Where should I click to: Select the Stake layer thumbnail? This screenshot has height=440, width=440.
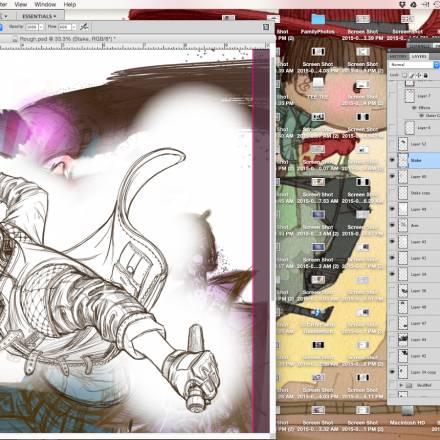tap(403, 160)
